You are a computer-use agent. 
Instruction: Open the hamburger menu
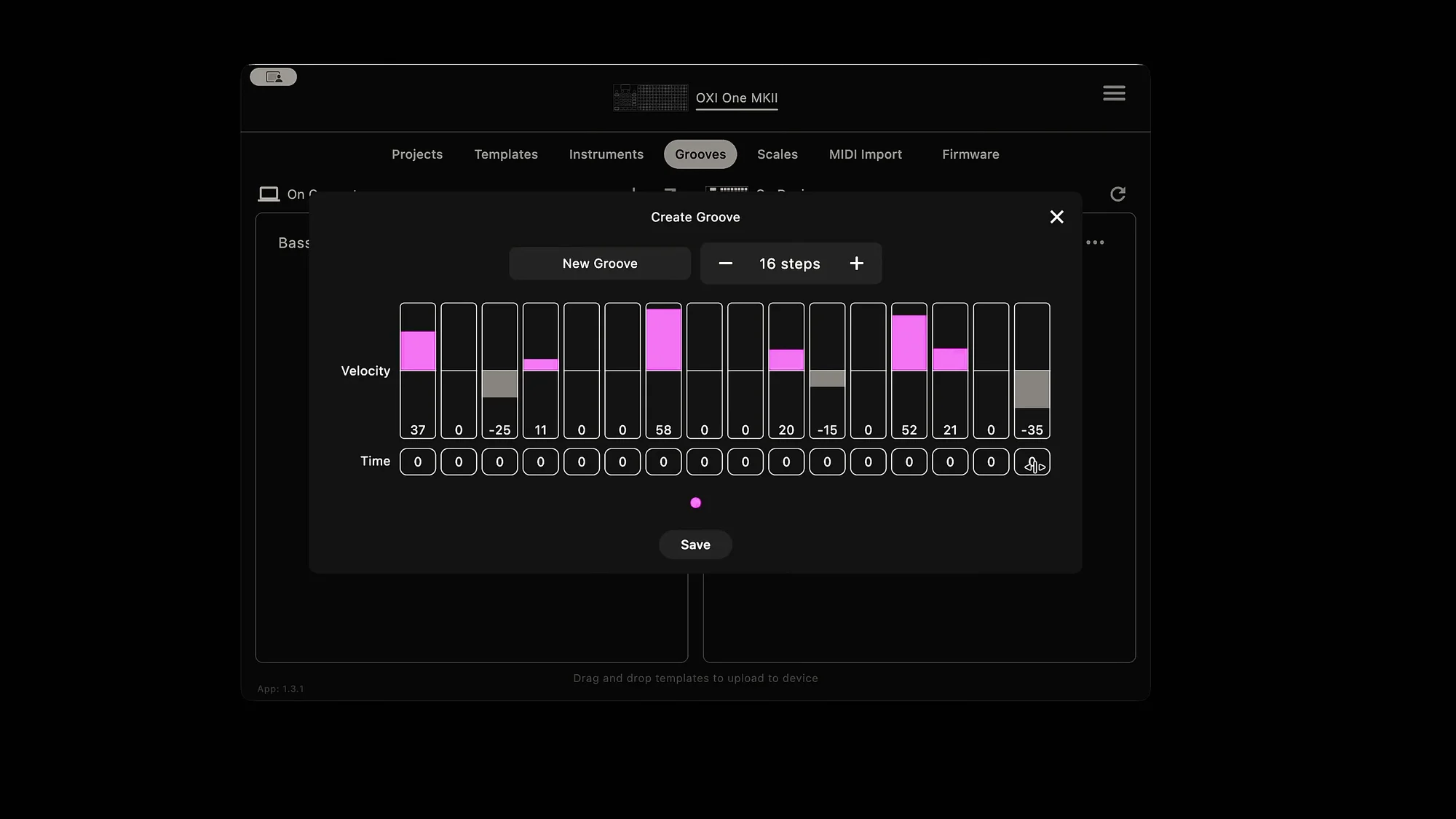click(1114, 93)
